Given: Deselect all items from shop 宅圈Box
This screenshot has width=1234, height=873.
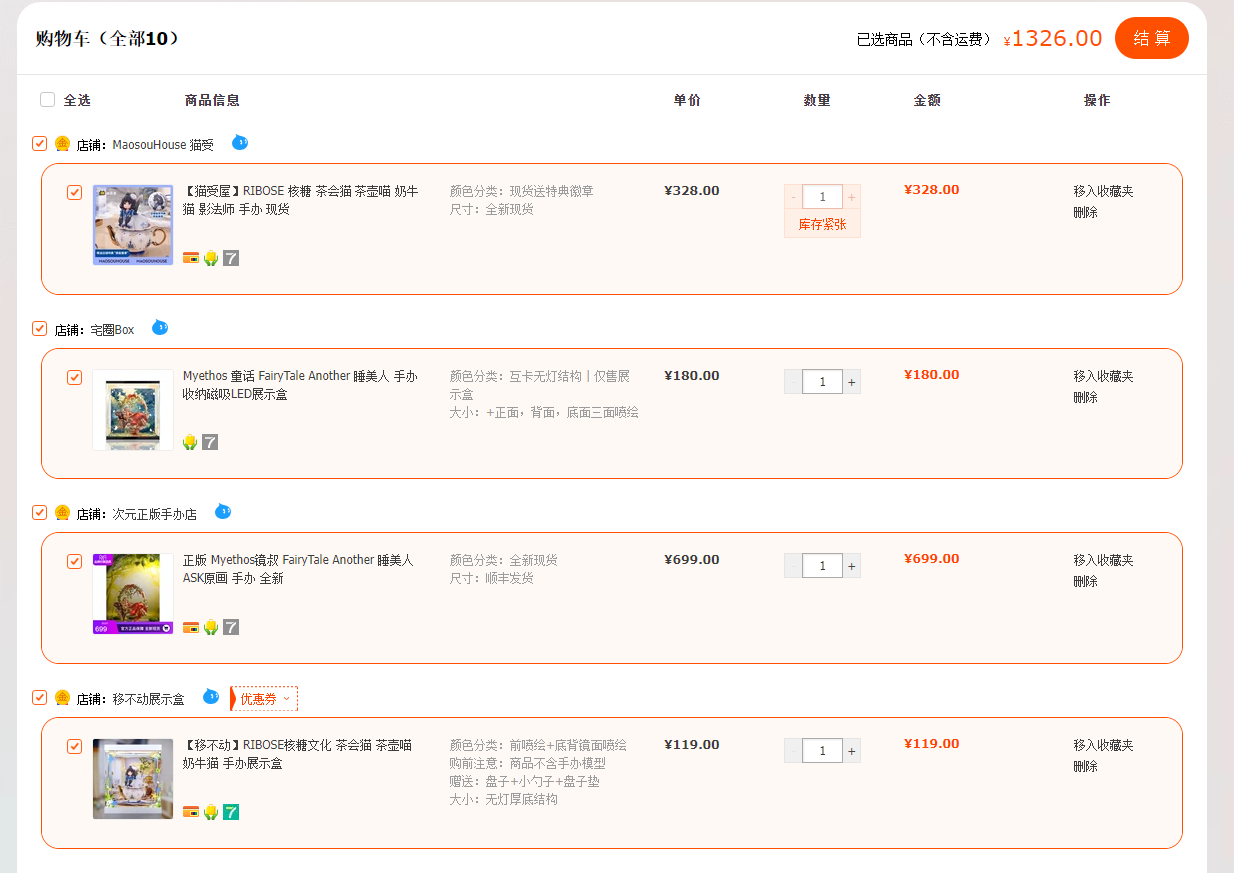Looking at the screenshot, I should (x=39, y=328).
